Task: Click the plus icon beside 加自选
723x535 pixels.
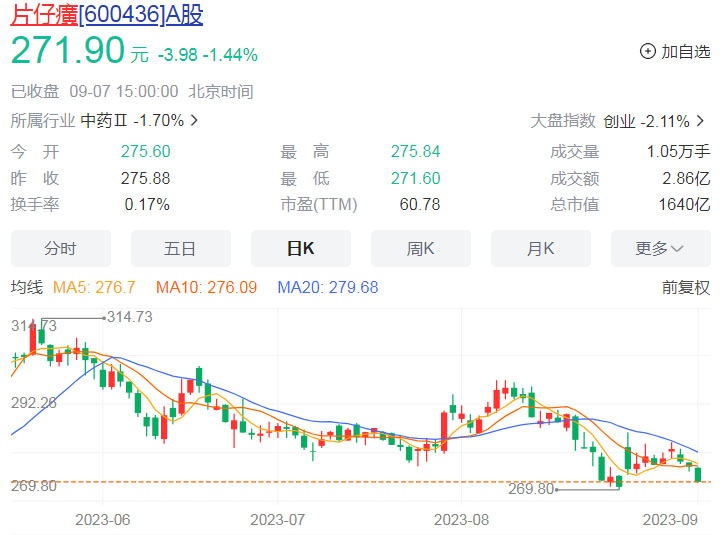Action: 647,51
